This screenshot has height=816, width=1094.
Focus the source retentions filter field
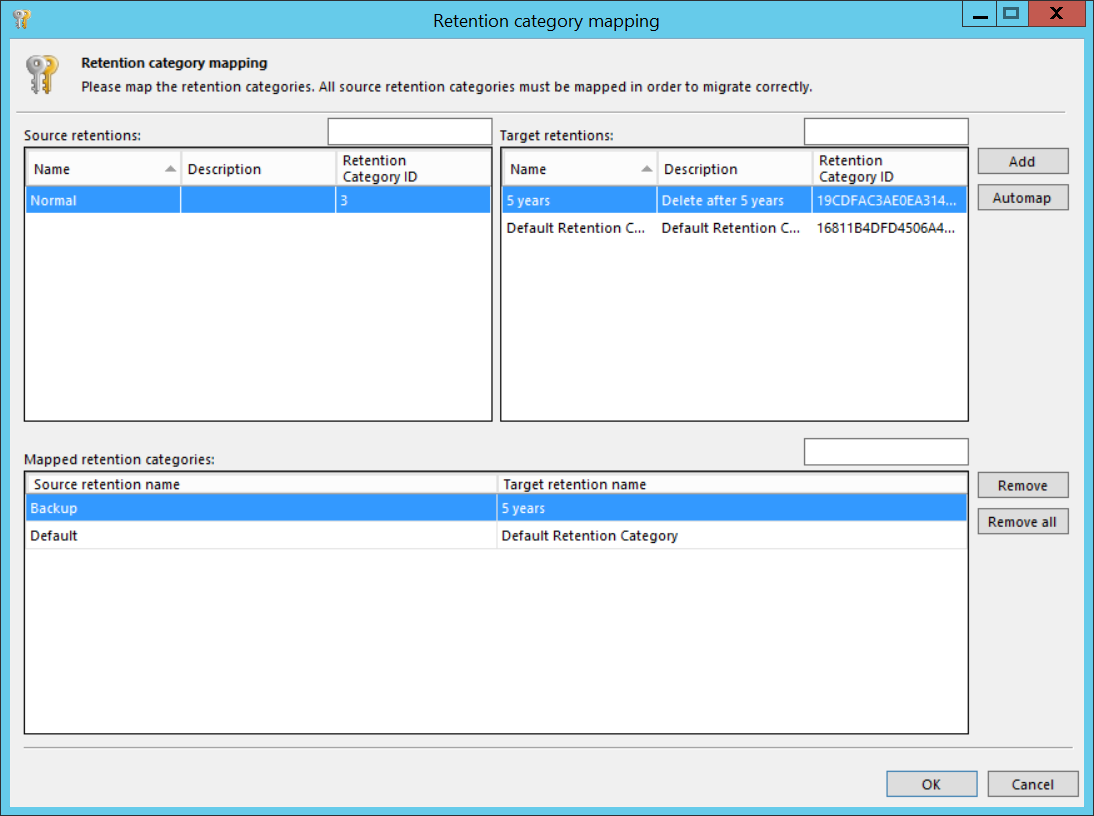[409, 132]
